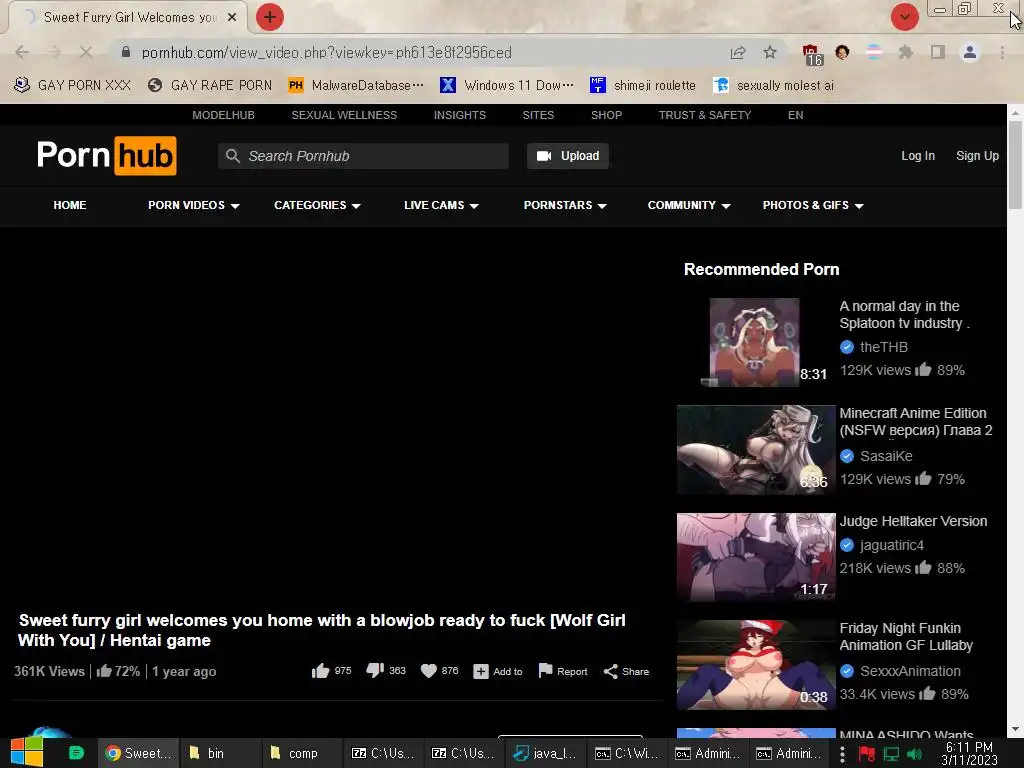The width and height of the screenshot is (1024, 768).
Task: Open the Windows 11 Dow… bookmark
Action: click(x=507, y=85)
